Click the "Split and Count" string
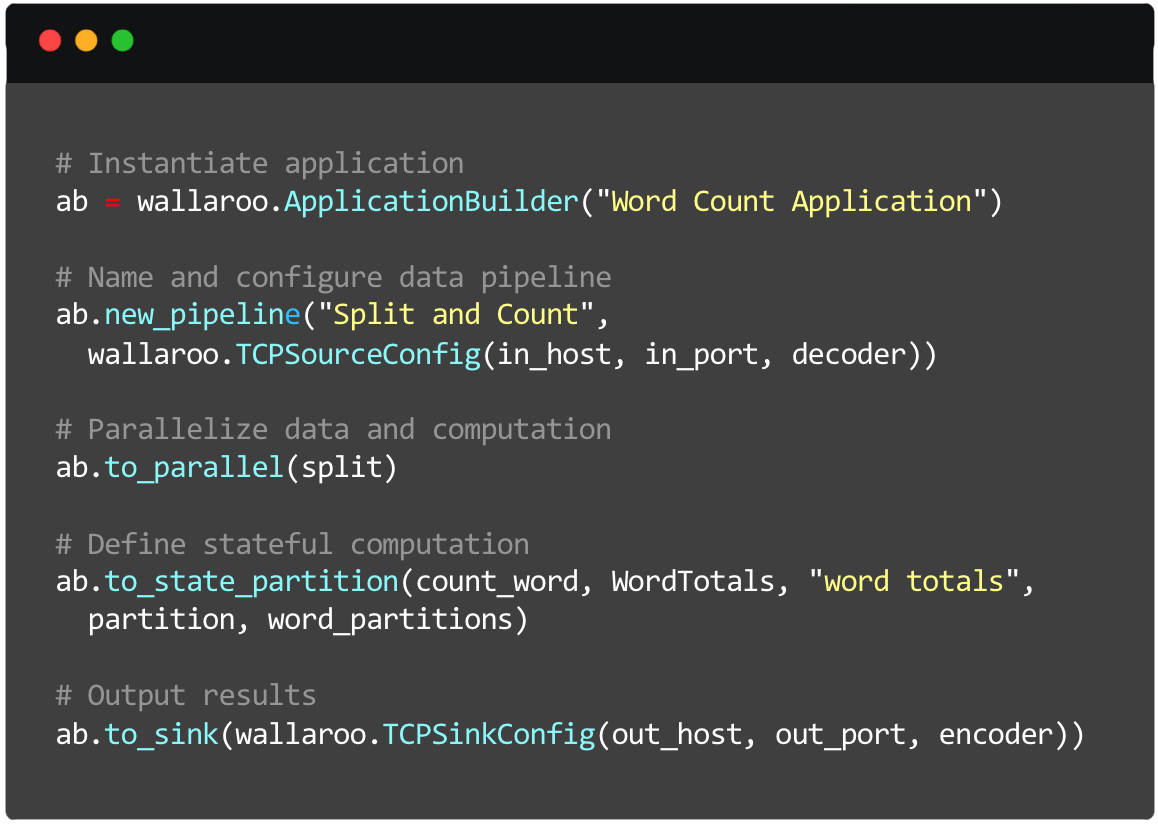Viewport: 1158px width, 824px height. point(456,315)
